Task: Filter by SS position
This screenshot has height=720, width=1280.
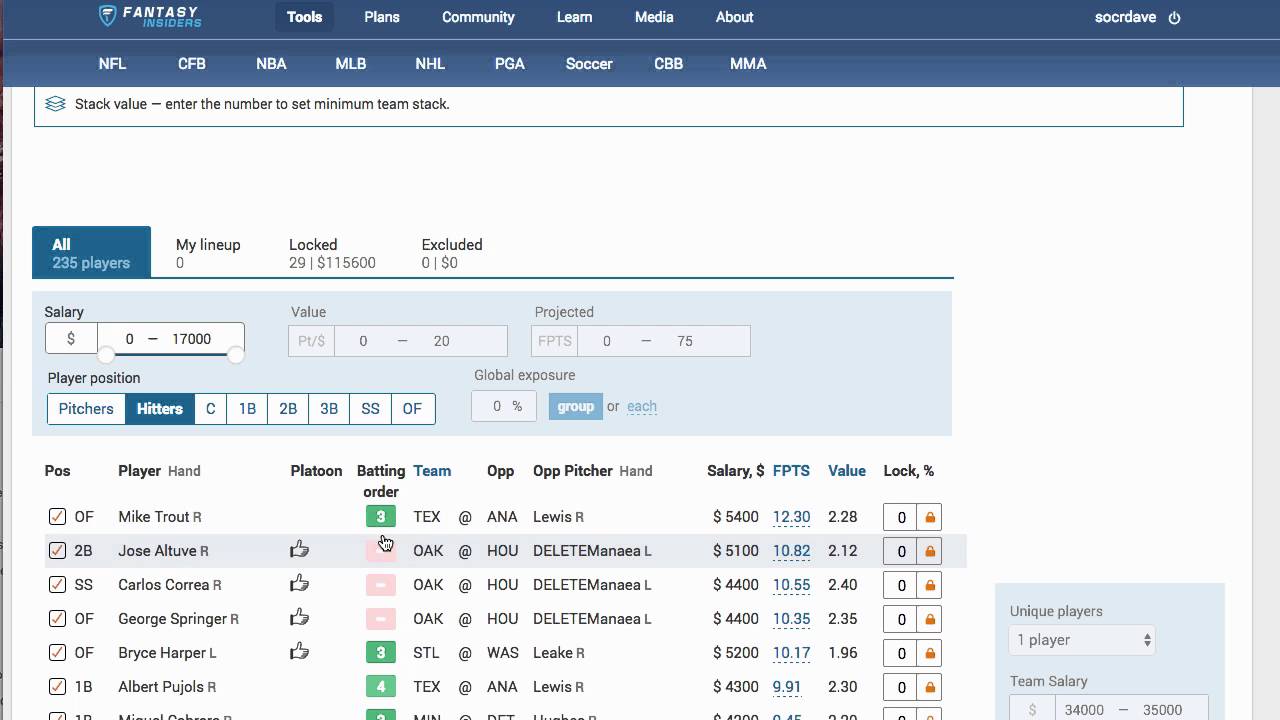Action: pyautogui.click(x=370, y=409)
